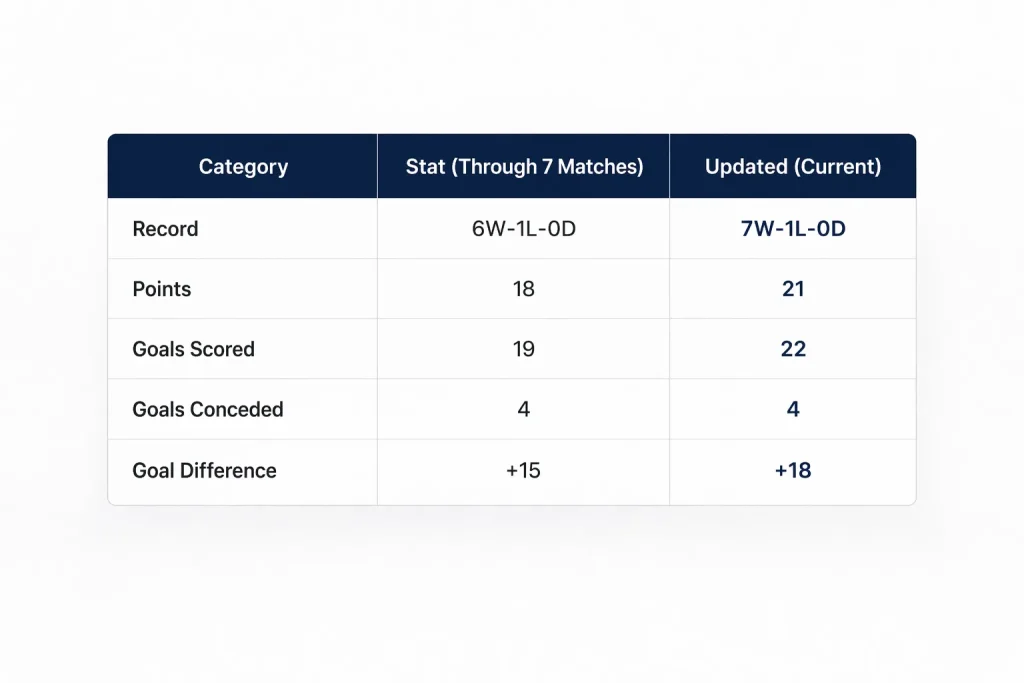Click the 19 goals scored cell
Viewport: 1024px width, 683px height.
point(523,349)
